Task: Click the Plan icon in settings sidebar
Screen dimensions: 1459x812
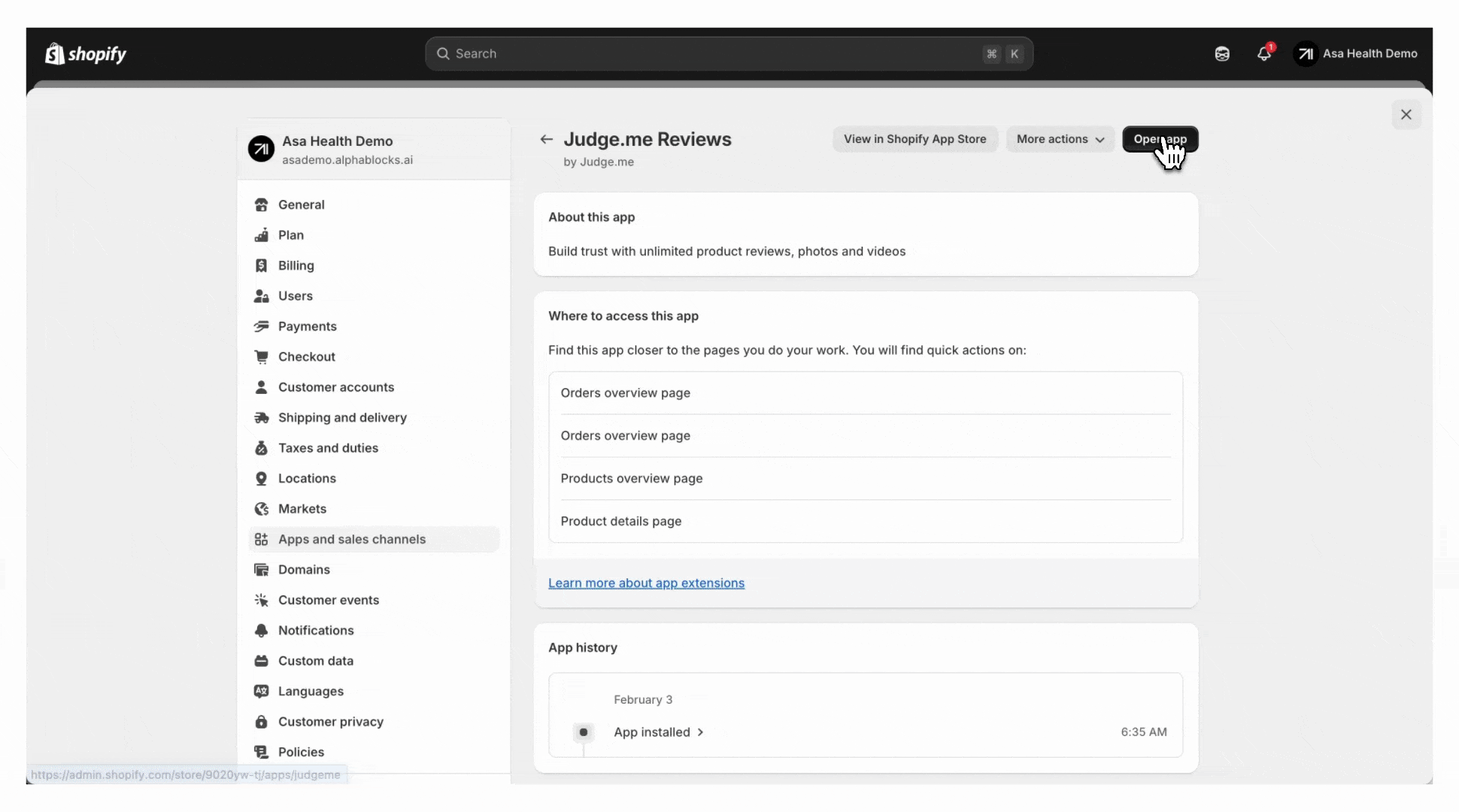Action: coord(261,235)
